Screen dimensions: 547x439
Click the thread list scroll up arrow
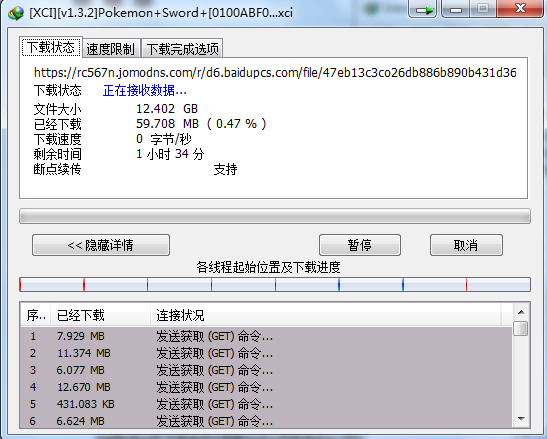click(x=521, y=312)
